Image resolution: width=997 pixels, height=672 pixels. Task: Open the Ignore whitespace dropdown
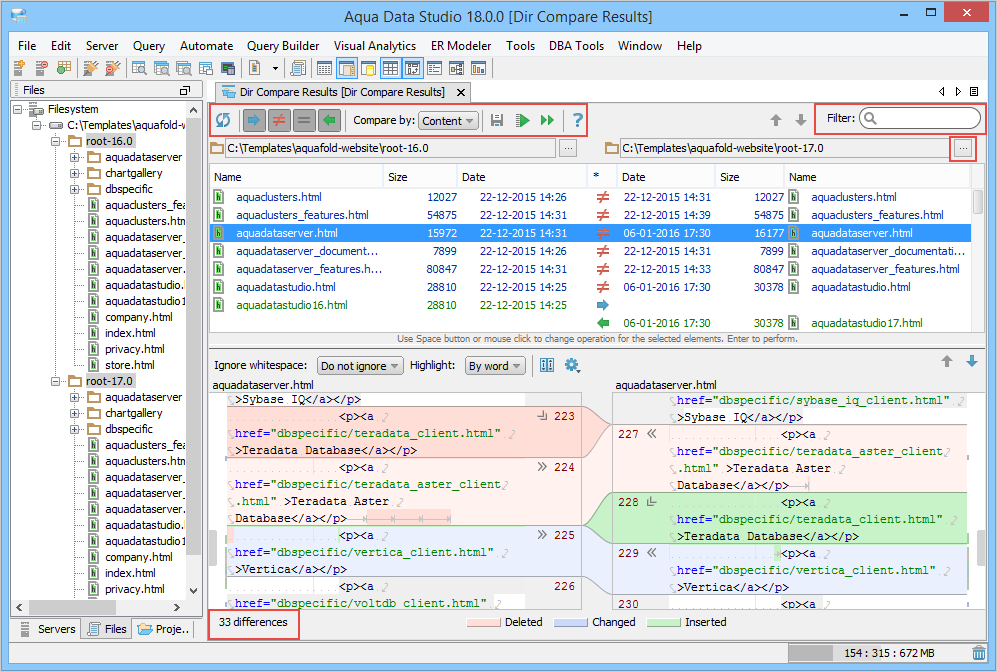(359, 366)
